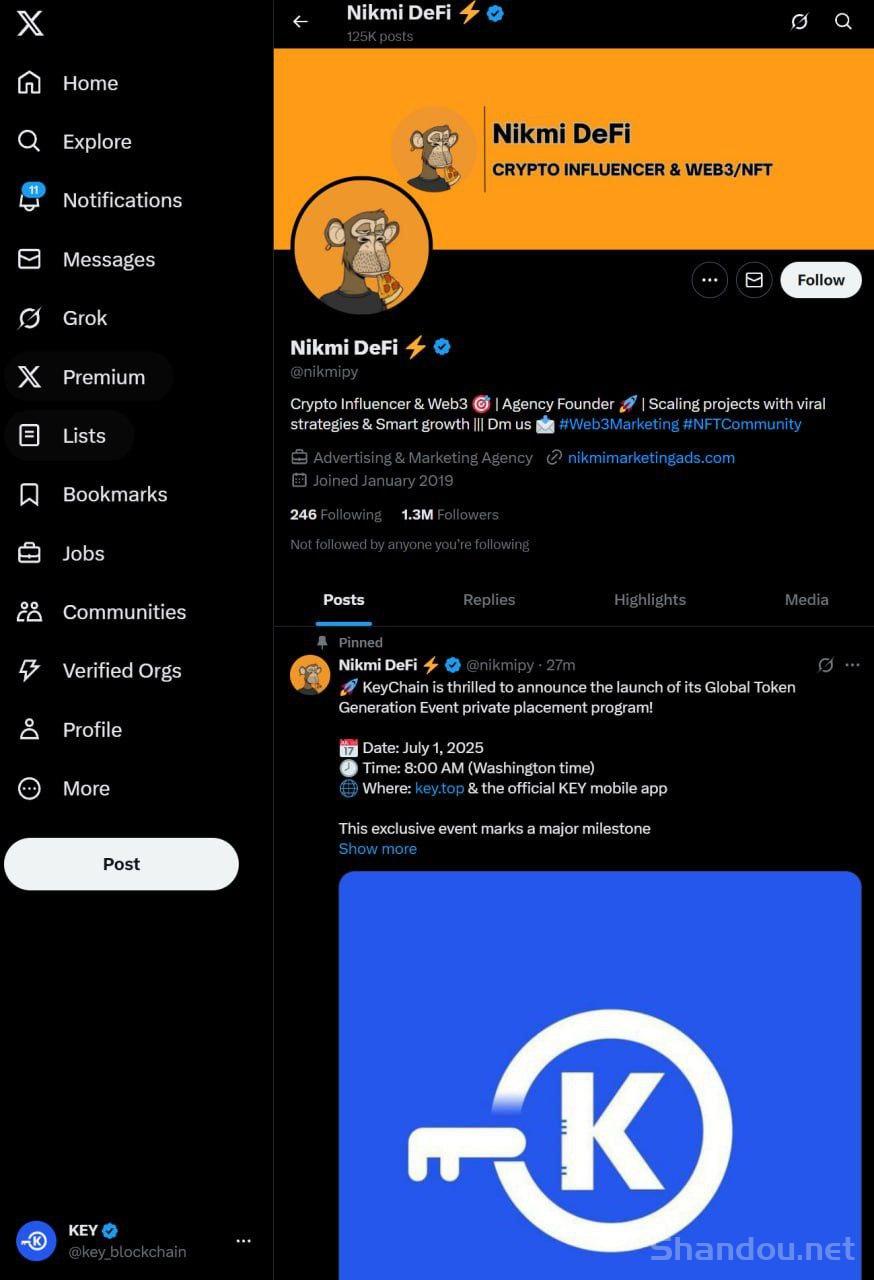Open account switcher dots beside KEY

(243, 1241)
